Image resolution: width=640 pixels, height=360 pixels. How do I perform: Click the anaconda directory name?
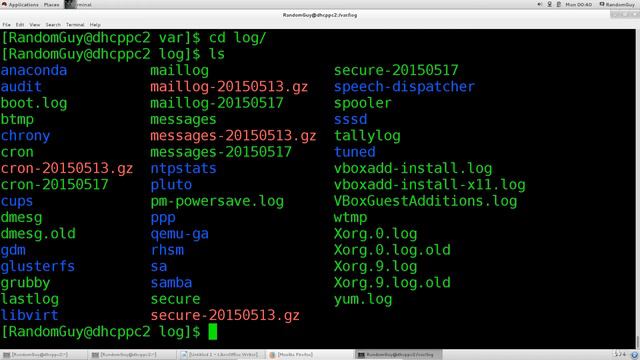[34, 70]
